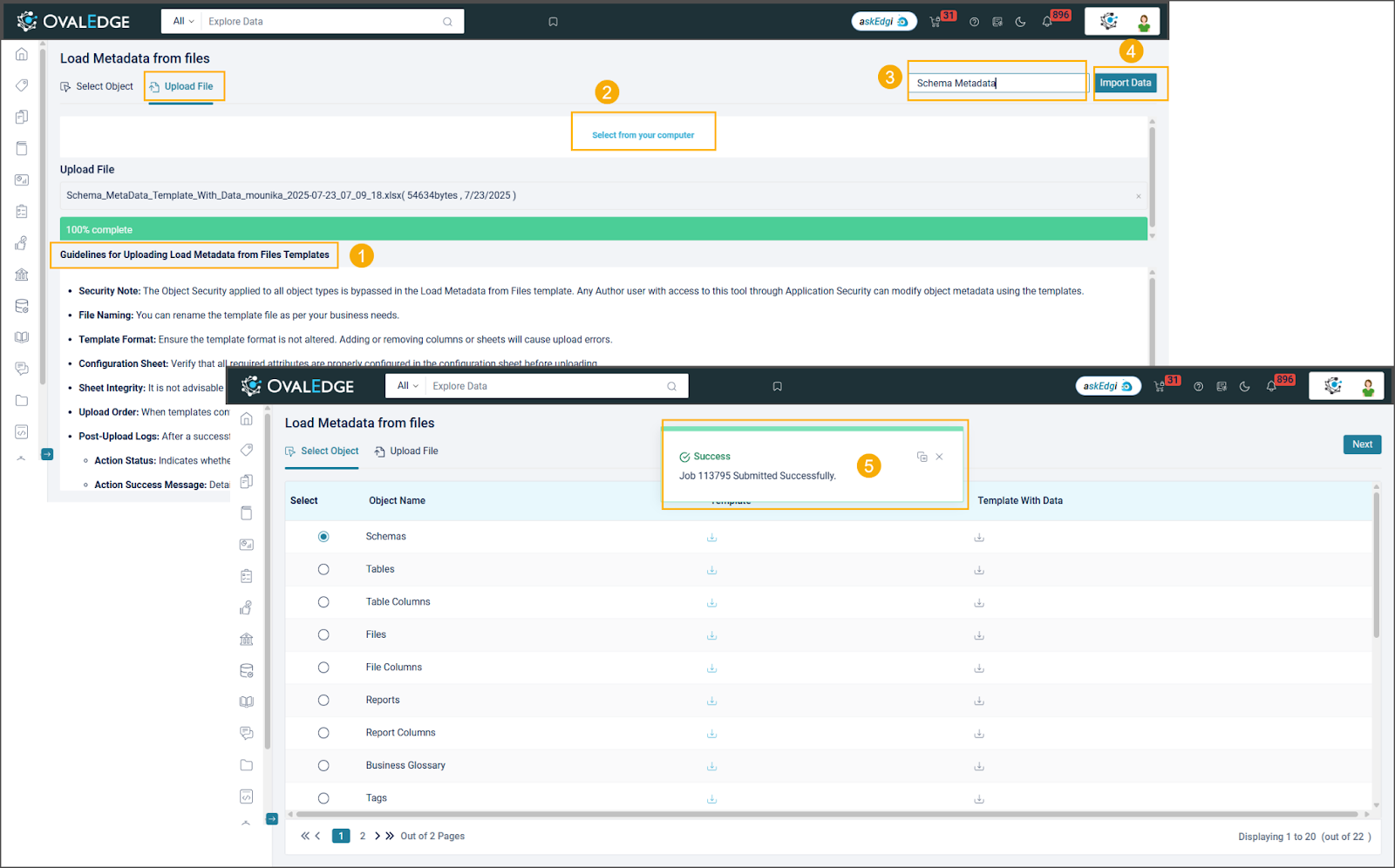The height and width of the screenshot is (868, 1395).
Task: Switch to Select Object tab in back window
Action: click(97, 86)
